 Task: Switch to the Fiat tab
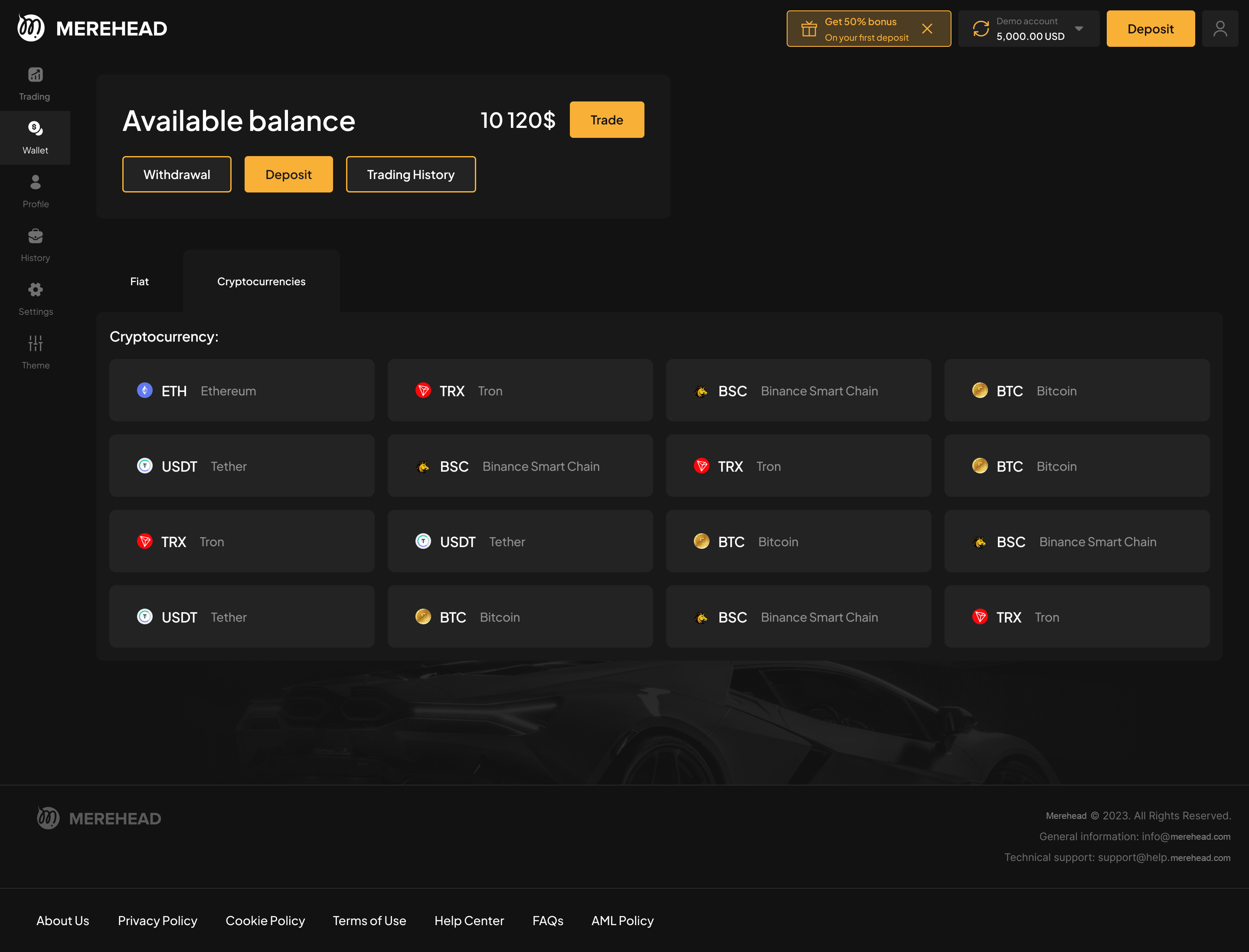[140, 282]
